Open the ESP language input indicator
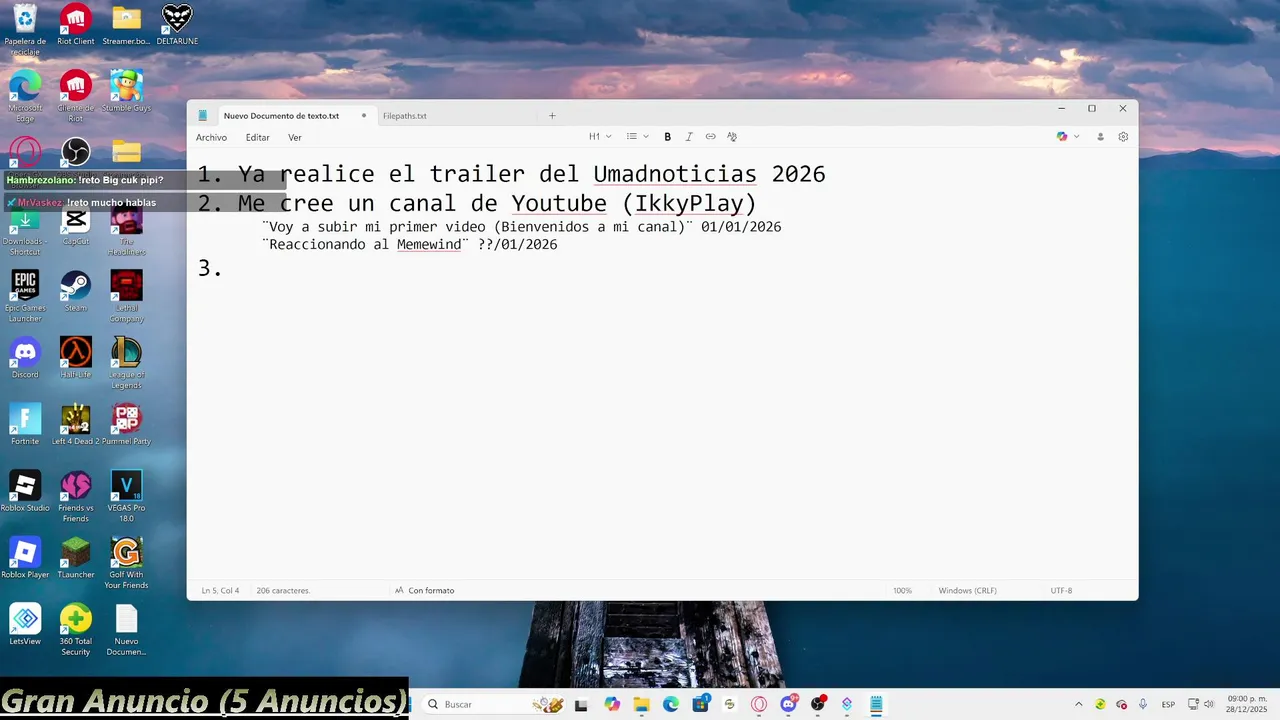Viewport: 1280px width, 720px height. tap(1168, 704)
